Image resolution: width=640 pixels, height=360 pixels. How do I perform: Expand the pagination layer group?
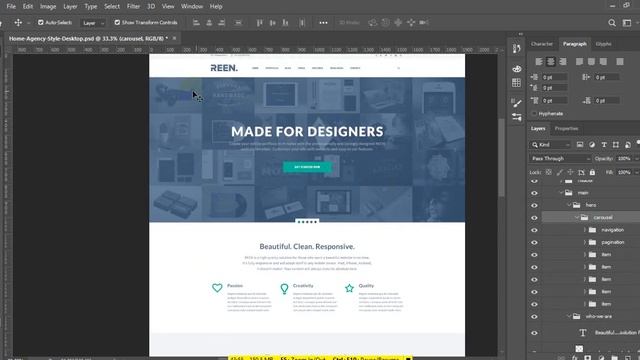[x=584, y=242]
